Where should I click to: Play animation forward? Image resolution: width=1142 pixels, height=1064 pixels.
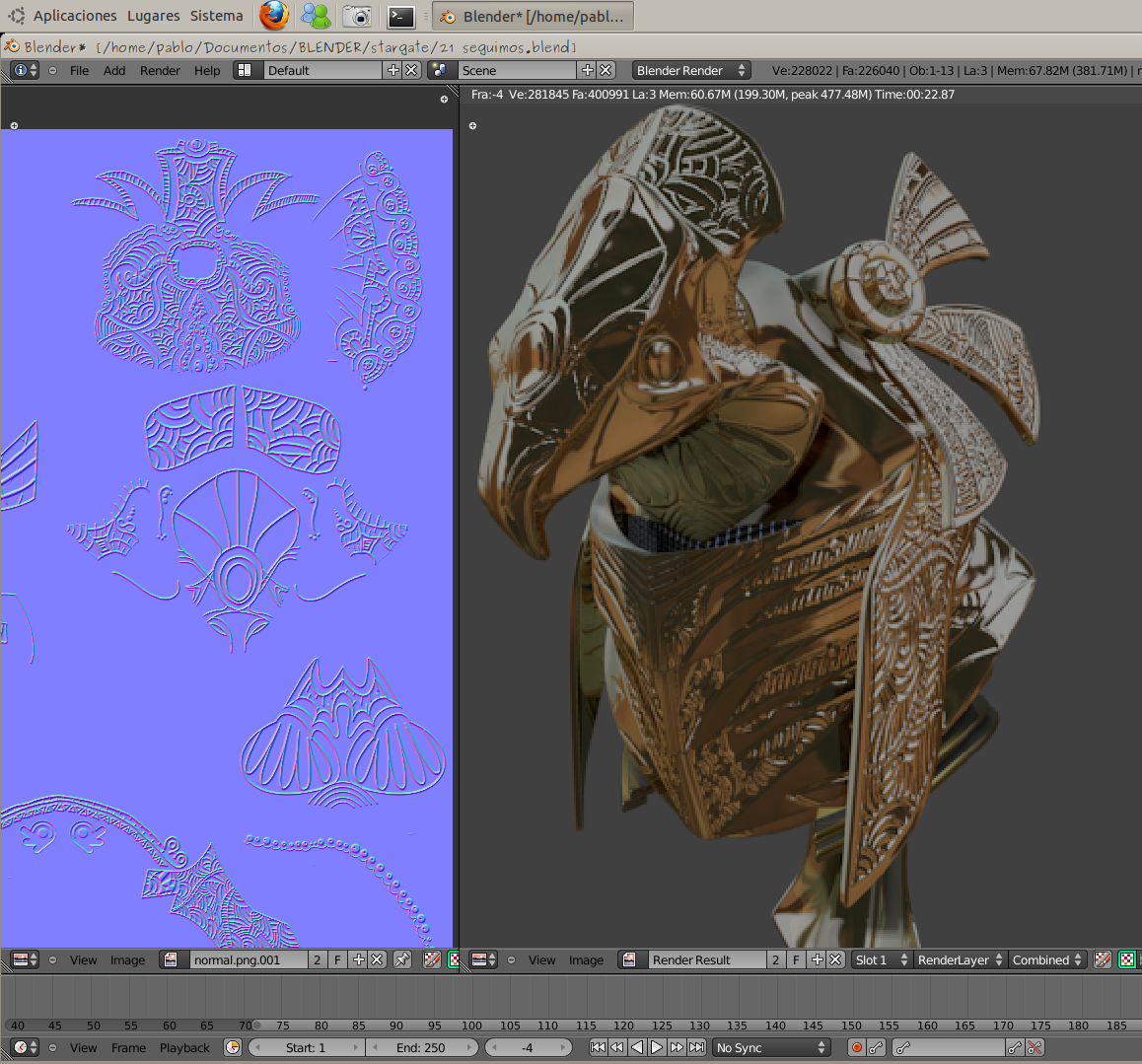click(656, 1047)
